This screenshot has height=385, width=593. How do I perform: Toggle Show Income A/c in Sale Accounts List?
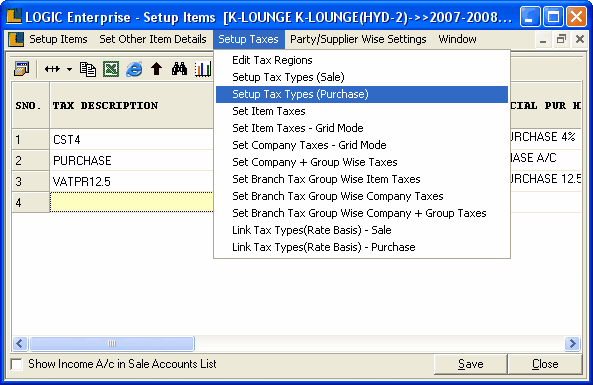tap(17, 364)
